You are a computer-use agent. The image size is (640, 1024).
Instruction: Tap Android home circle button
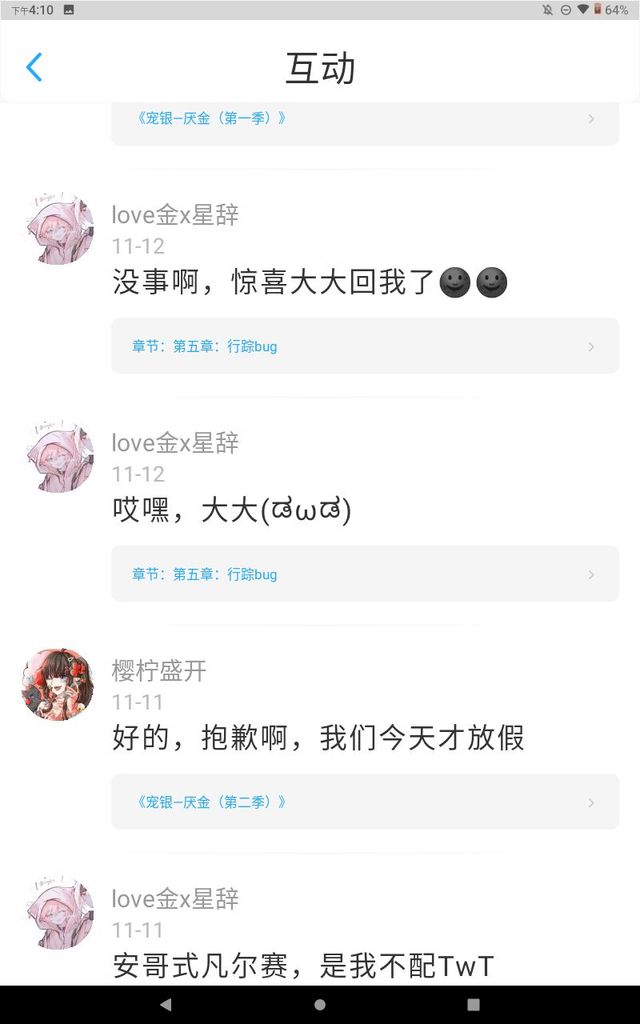tap(320, 1004)
